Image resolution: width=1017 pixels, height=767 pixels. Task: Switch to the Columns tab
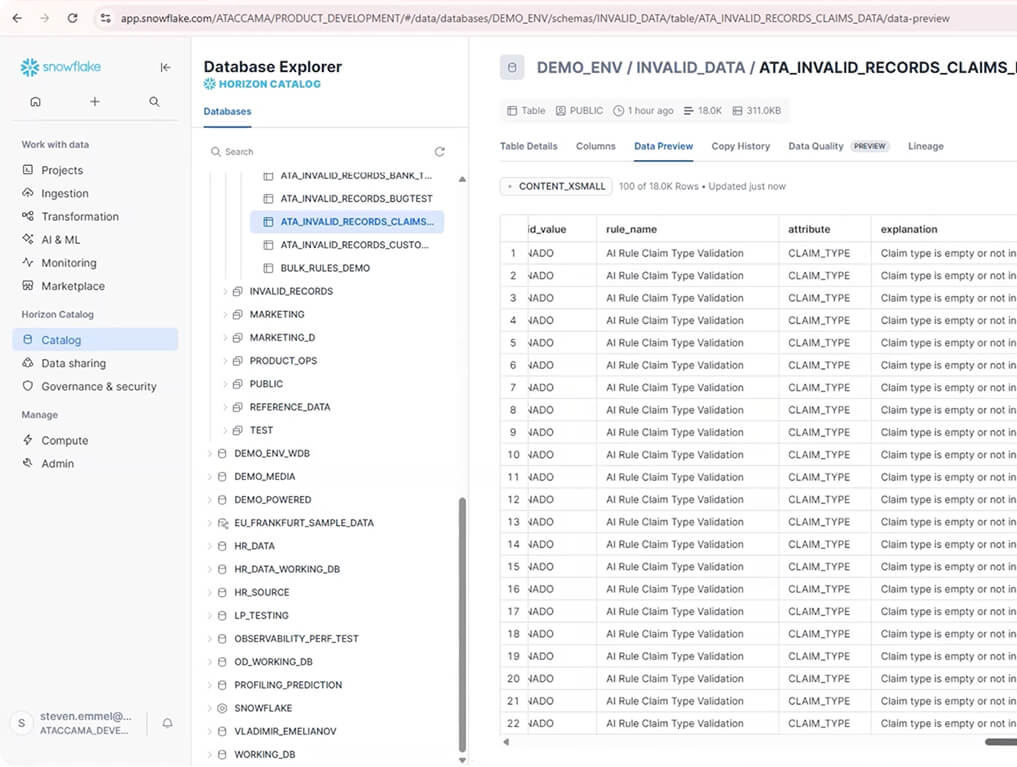[x=595, y=146]
